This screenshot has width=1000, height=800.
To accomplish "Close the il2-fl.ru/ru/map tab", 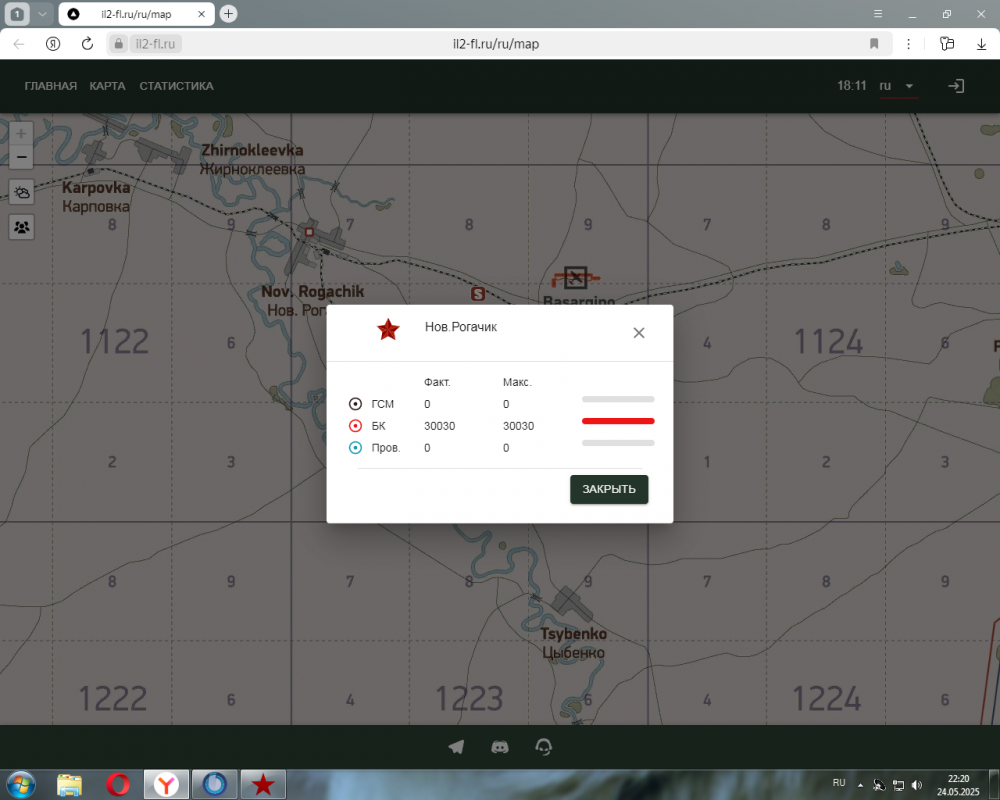I will point(202,13).
